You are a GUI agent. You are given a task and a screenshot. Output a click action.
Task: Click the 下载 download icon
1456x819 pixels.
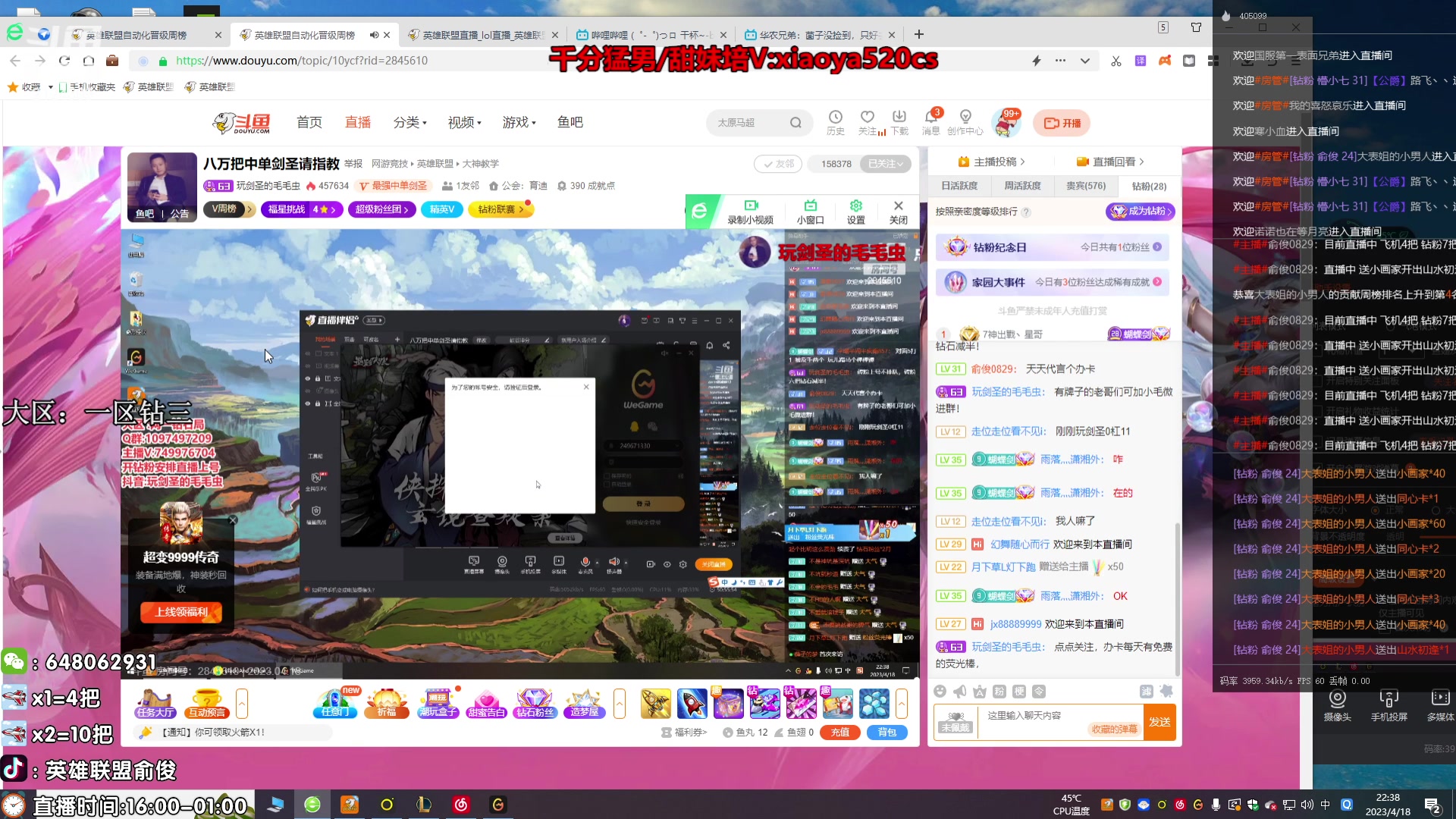899,121
